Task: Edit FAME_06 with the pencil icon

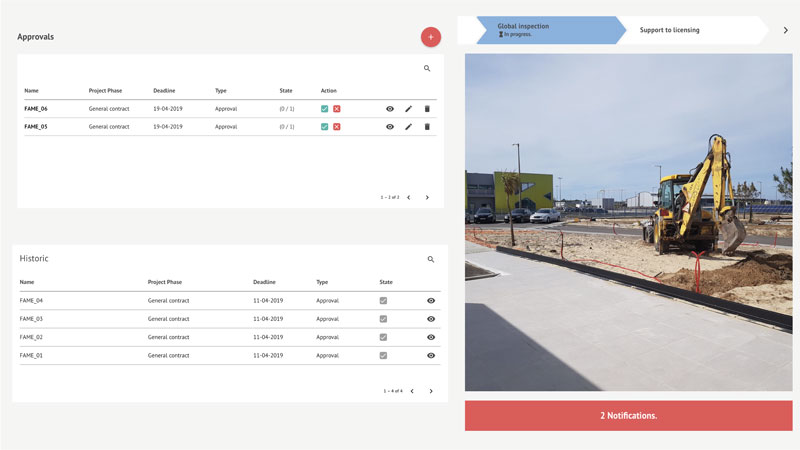Action: coord(408,109)
